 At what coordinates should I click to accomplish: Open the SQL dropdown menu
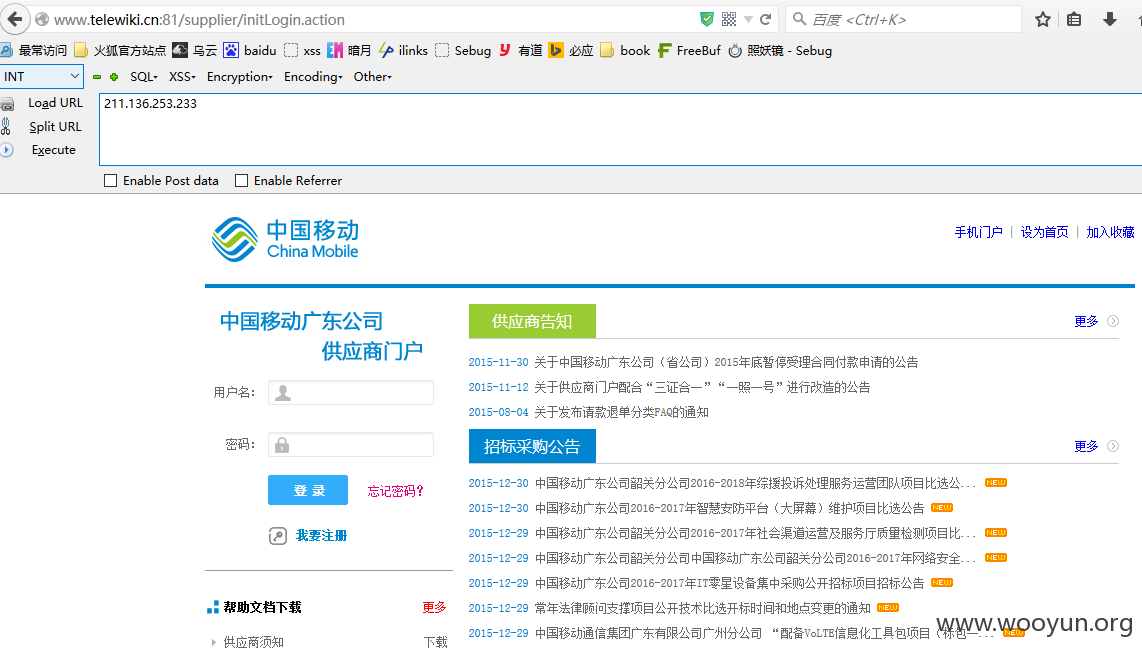tap(143, 76)
